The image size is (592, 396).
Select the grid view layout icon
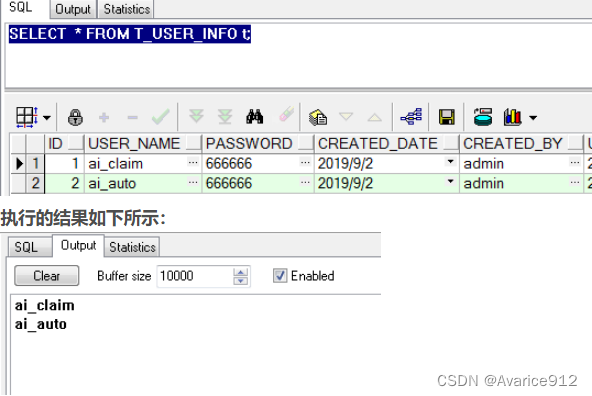[26, 117]
